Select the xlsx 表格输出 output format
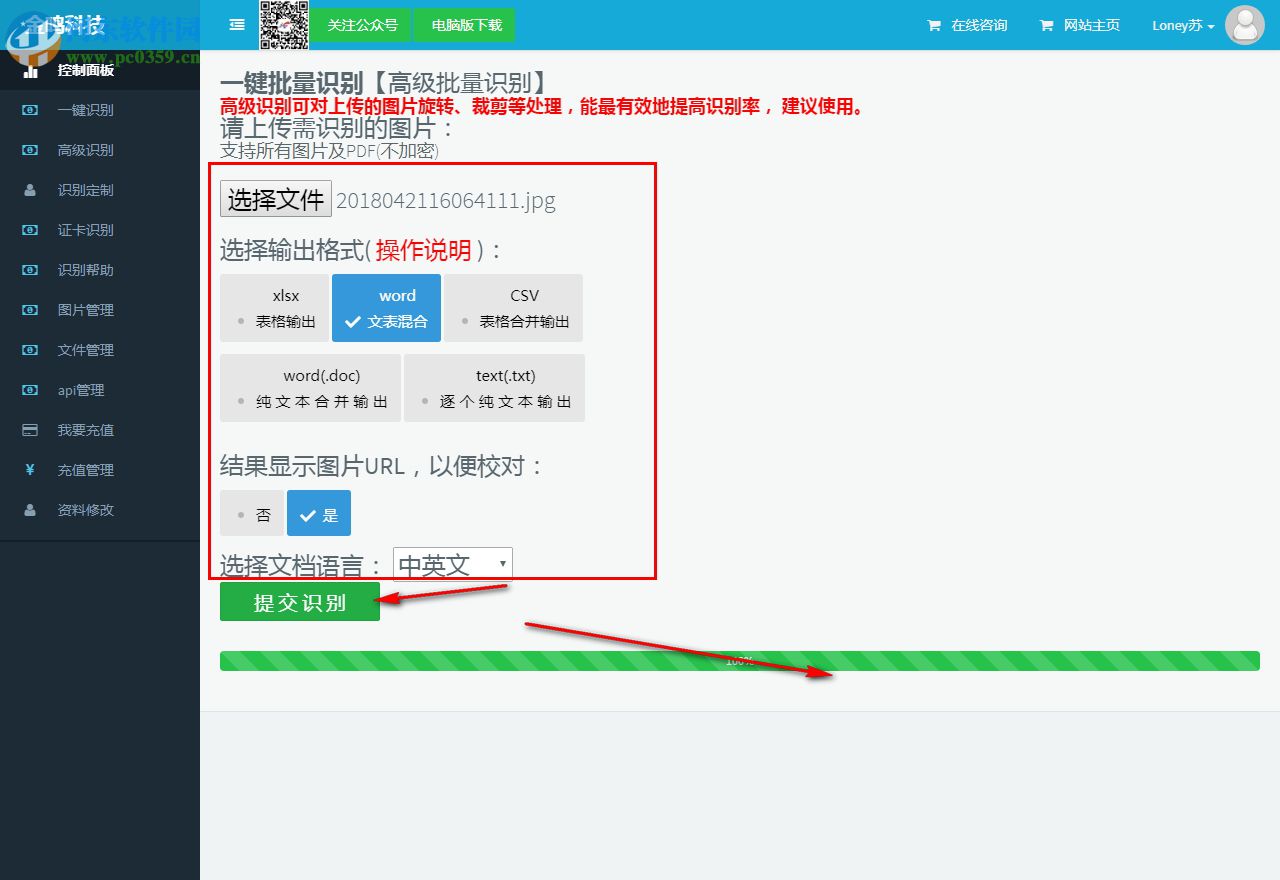This screenshot has height=880, width=1280. pyautogui.click(x=274, y=307)
